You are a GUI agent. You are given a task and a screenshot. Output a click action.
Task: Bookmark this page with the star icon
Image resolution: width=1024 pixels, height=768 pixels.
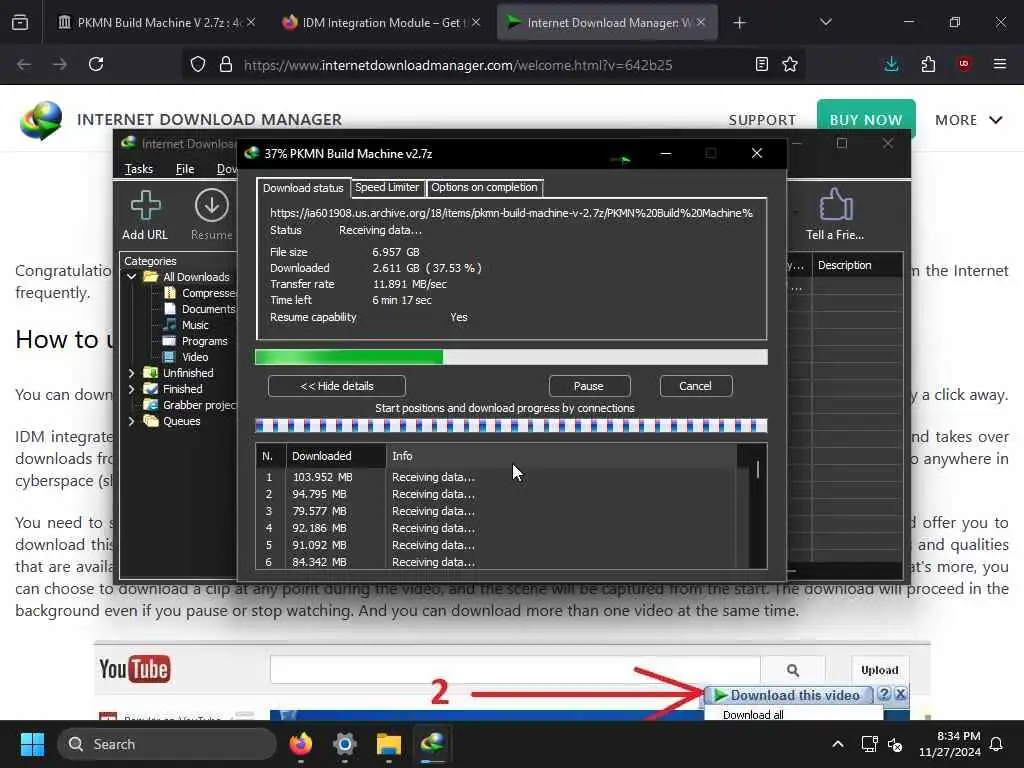(x=790, y=64)
